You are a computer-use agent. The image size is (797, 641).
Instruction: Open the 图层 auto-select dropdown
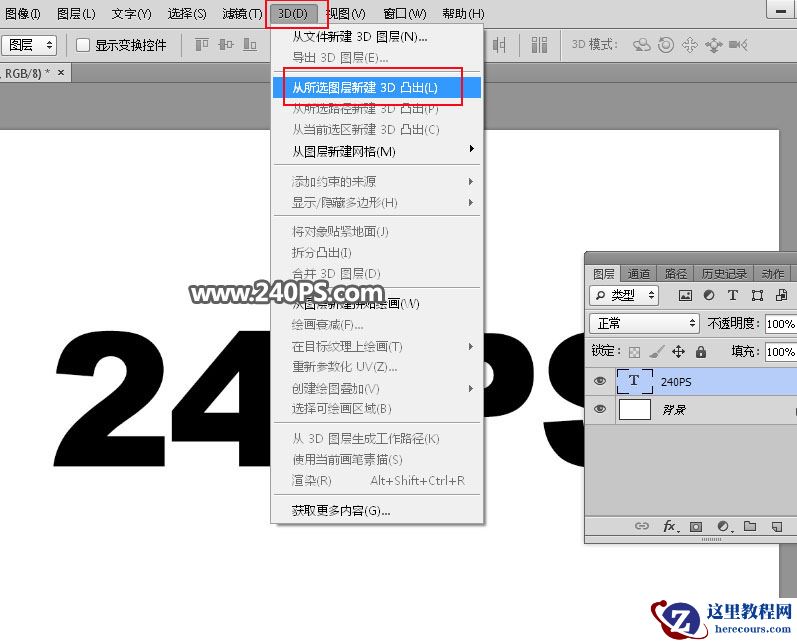[29, 45]
